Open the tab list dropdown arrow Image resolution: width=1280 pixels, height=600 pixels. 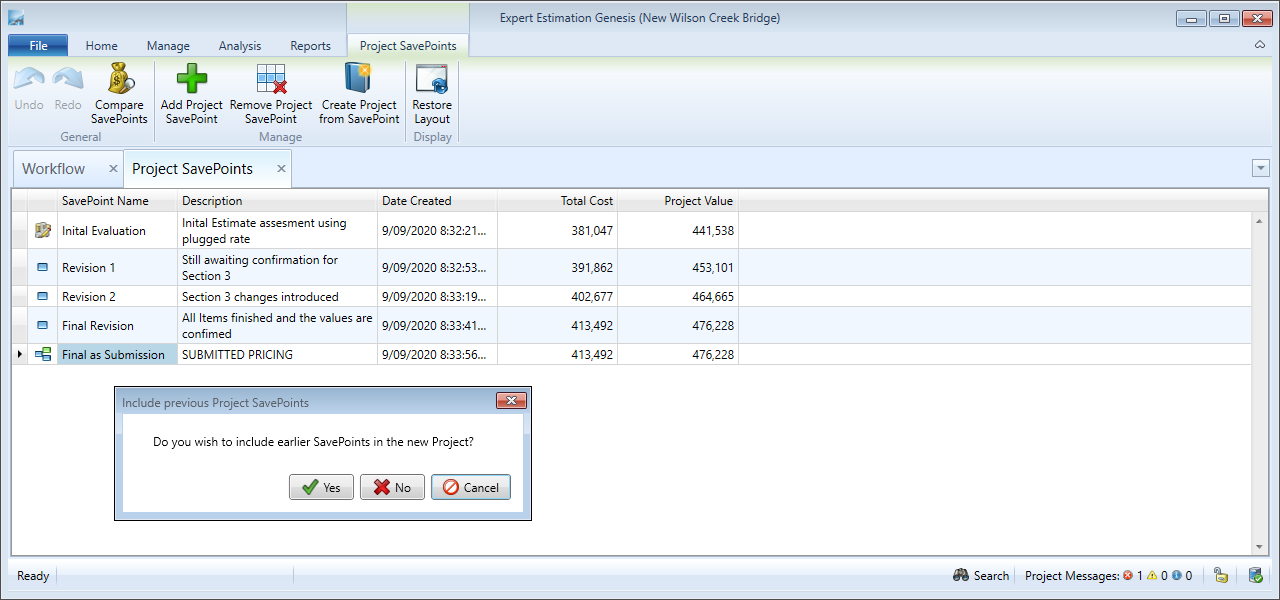1260,168
